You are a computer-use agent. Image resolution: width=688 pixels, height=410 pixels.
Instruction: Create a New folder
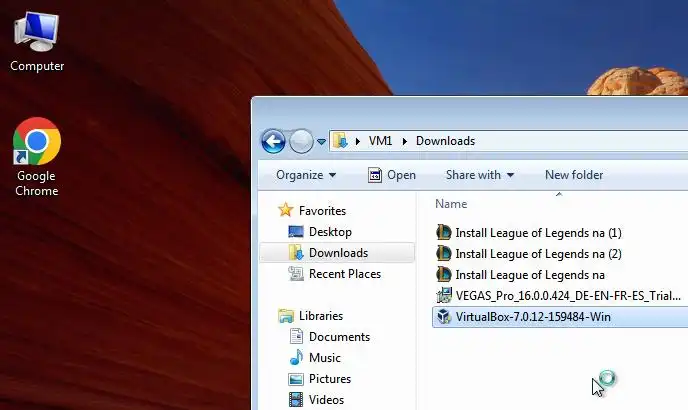click(x=574, y=175)
